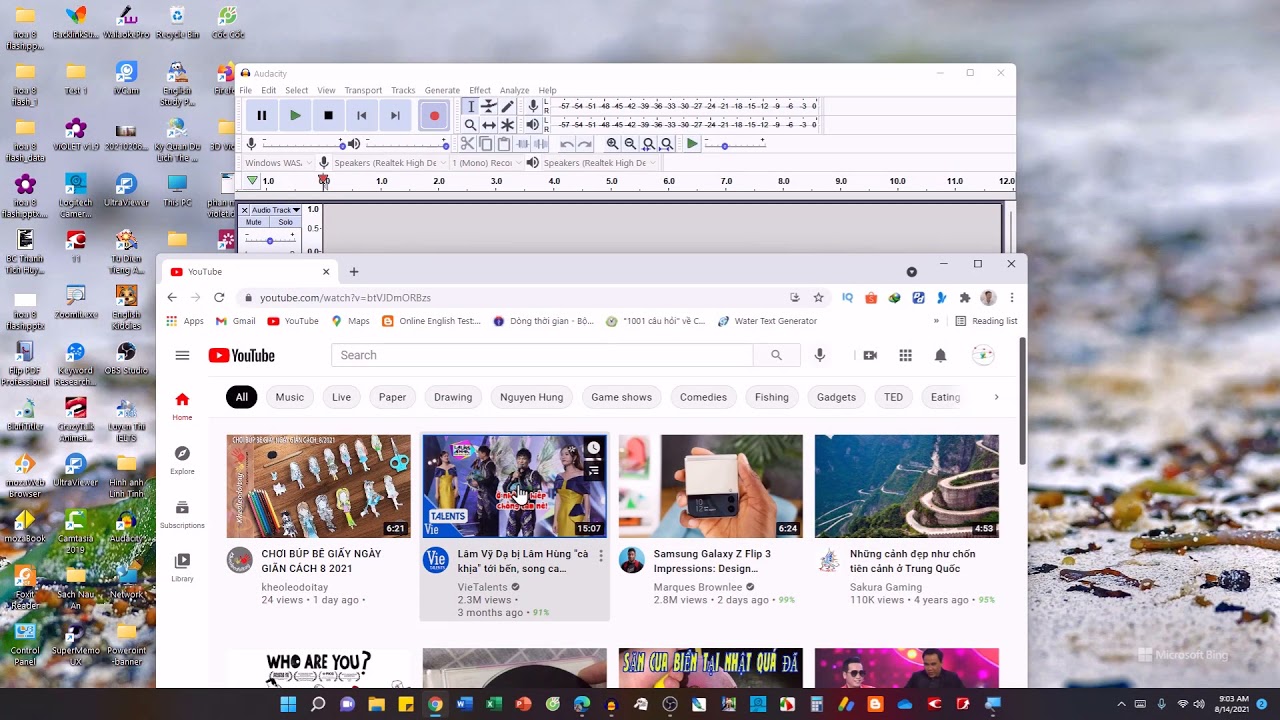The width and height of the screenshot is (1280, 720).
Task: Skip to end in Audacity
Action: tap(395, 116)
